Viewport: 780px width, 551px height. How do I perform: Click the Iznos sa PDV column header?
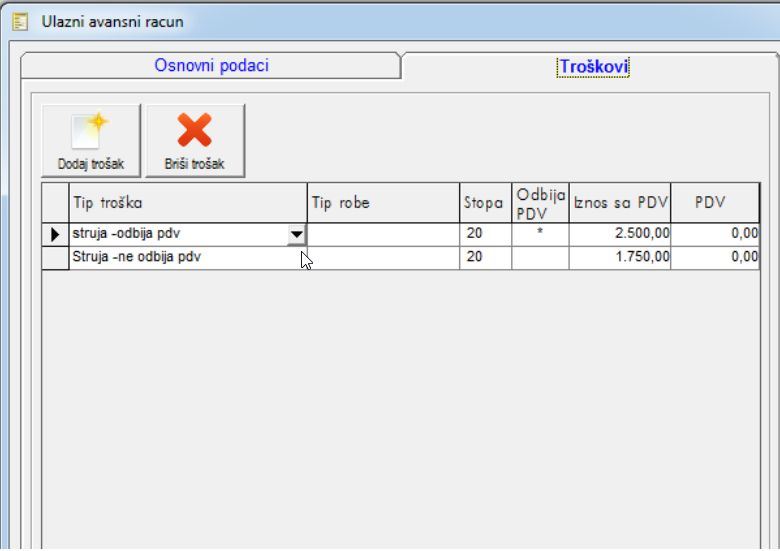[x=619, y=203]
